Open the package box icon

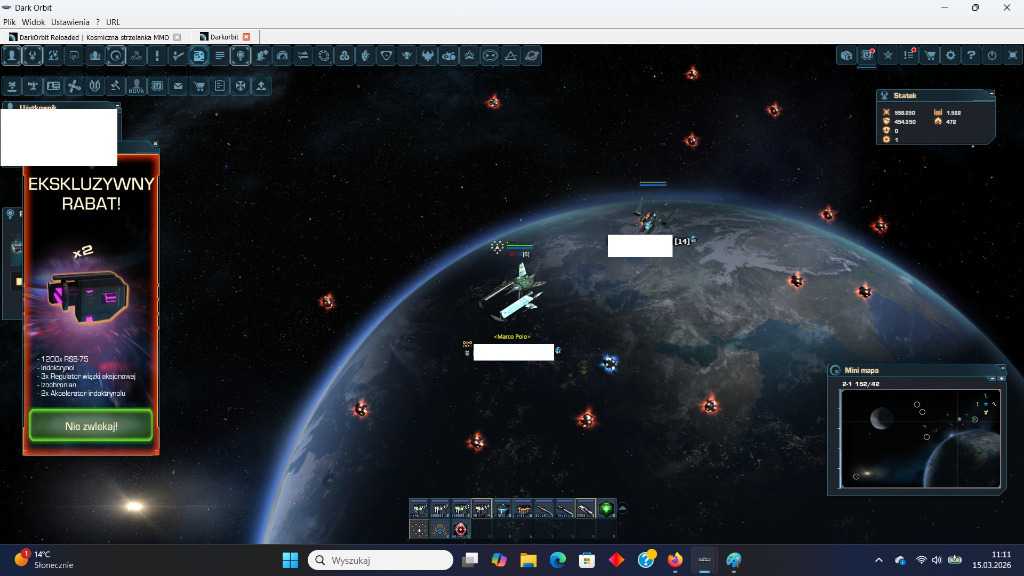coord(846,56)
